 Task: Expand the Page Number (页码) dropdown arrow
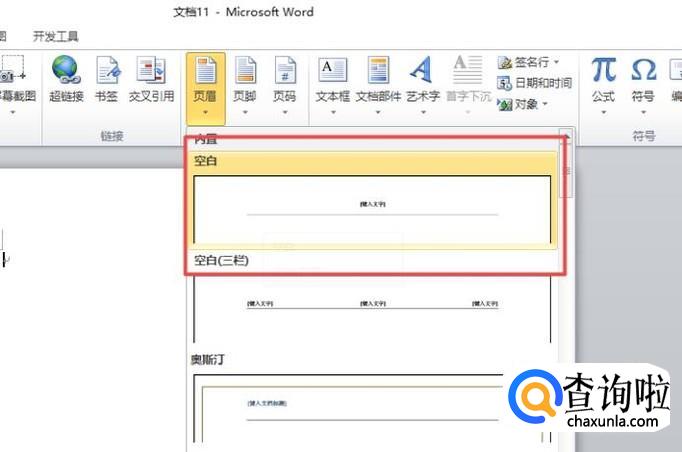click(x=285, y=112)
